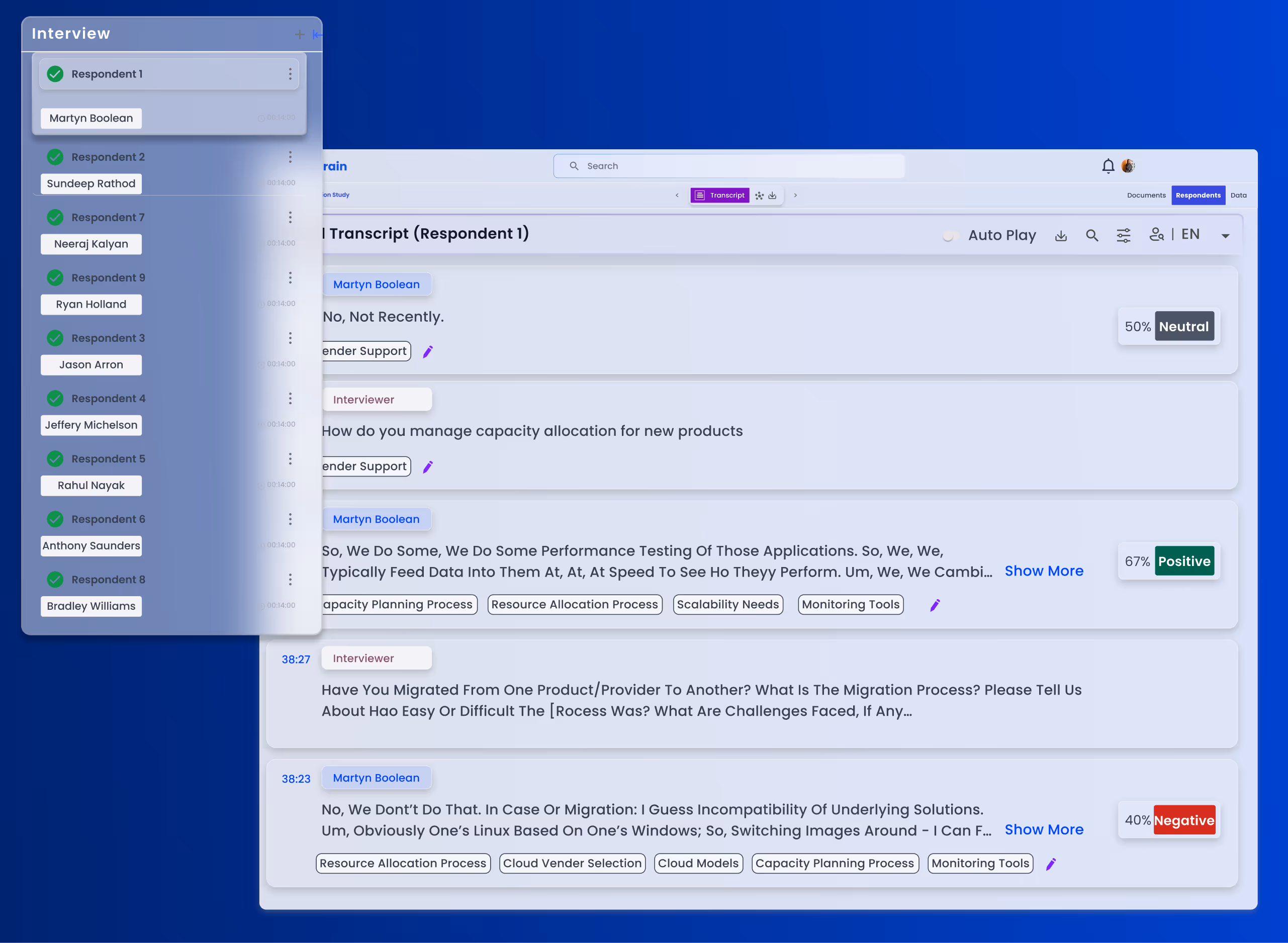Toggle the Respondent 2 green check
The image size is (1288, 943).
[x=55, y=157]
